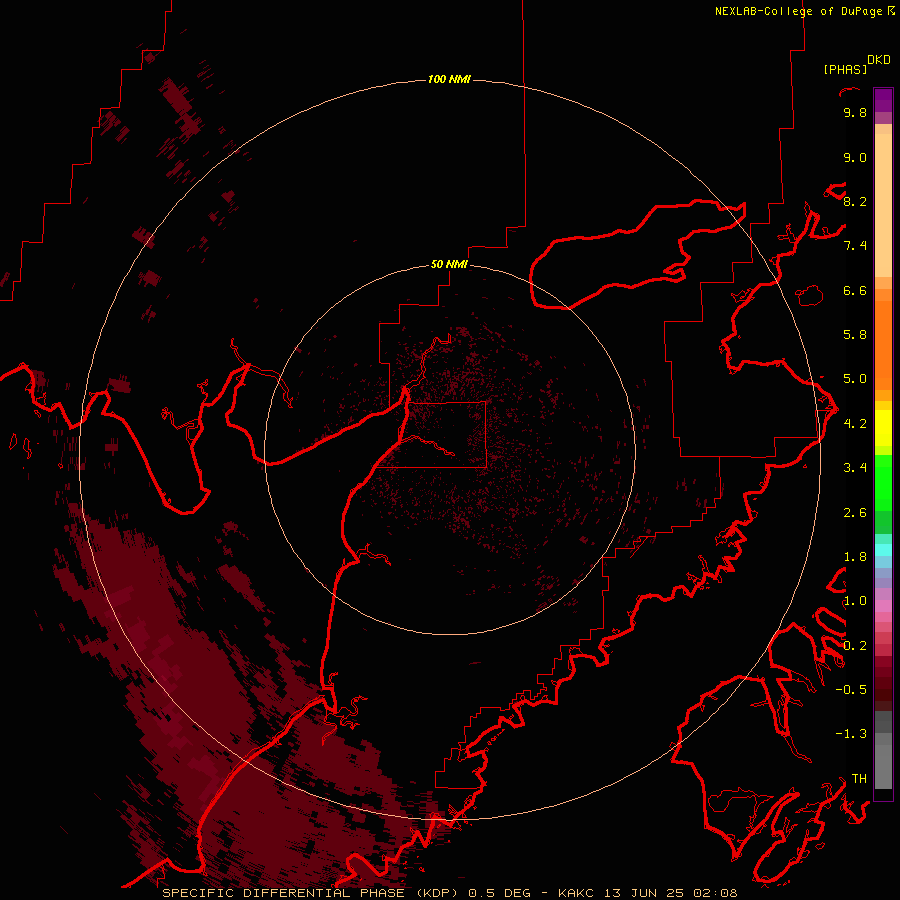Pick the yellow band of the color bar
The height and width of the screenshot is (900, 900).
(883, 428)
